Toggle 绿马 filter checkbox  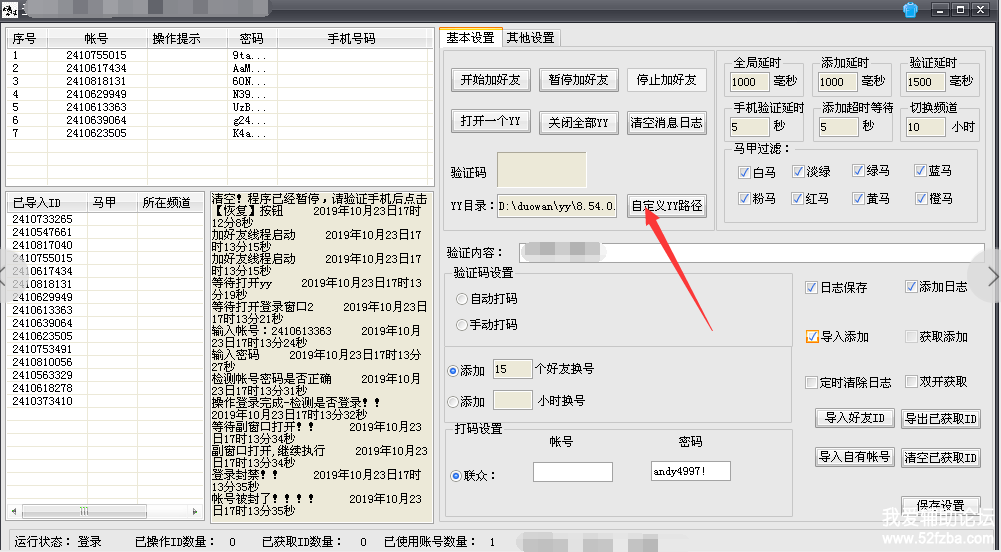[x=858, y=170]
